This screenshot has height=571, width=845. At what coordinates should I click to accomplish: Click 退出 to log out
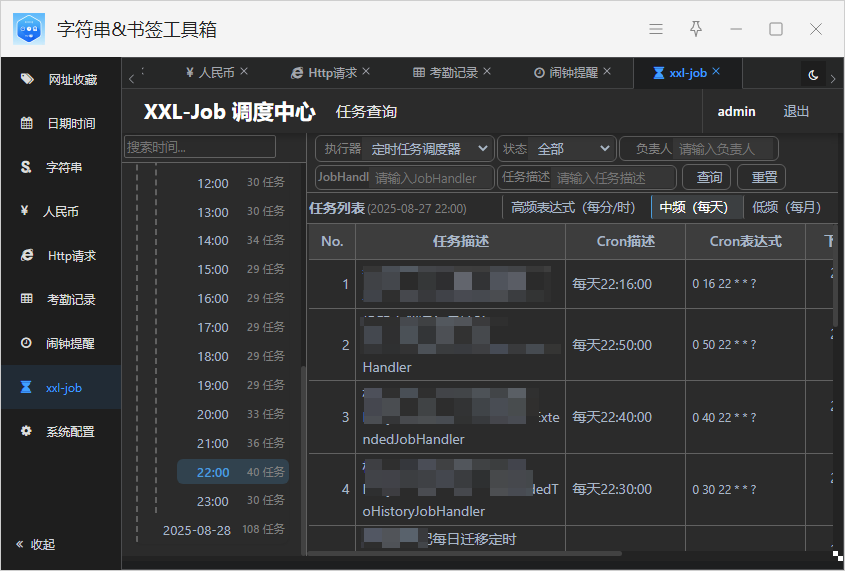(796, 112)
